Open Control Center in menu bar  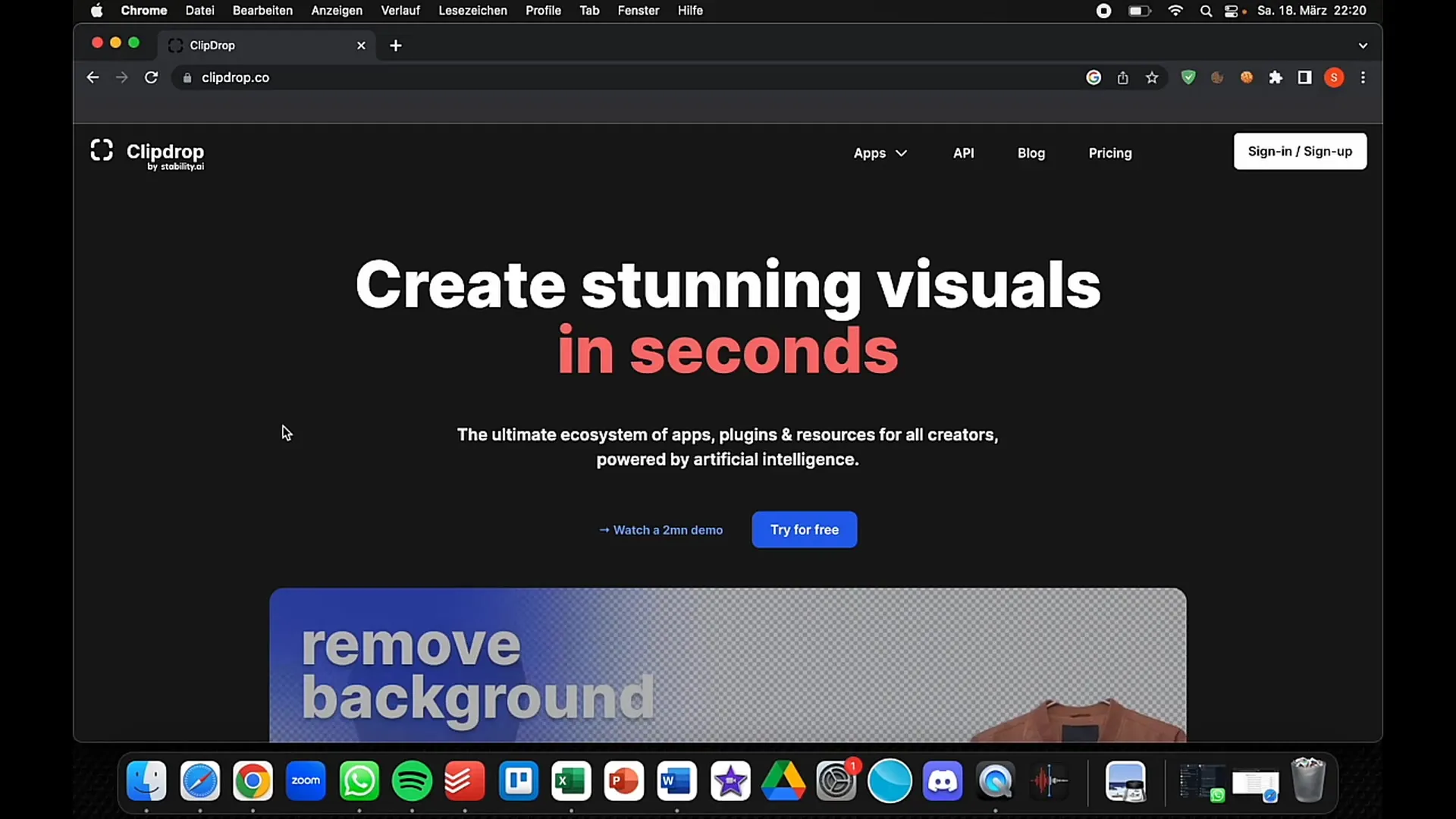click(x=1232, y=11)
